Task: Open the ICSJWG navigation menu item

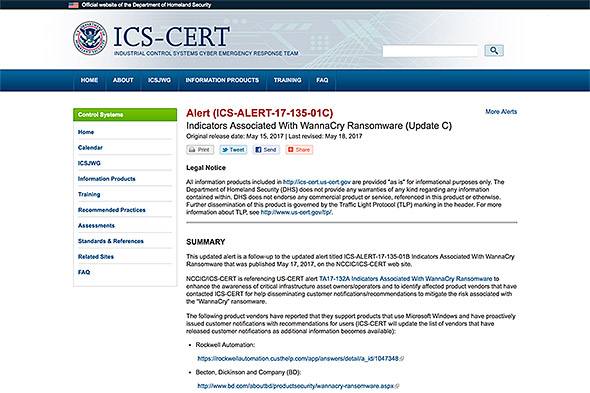Action: tap(160, 80)
